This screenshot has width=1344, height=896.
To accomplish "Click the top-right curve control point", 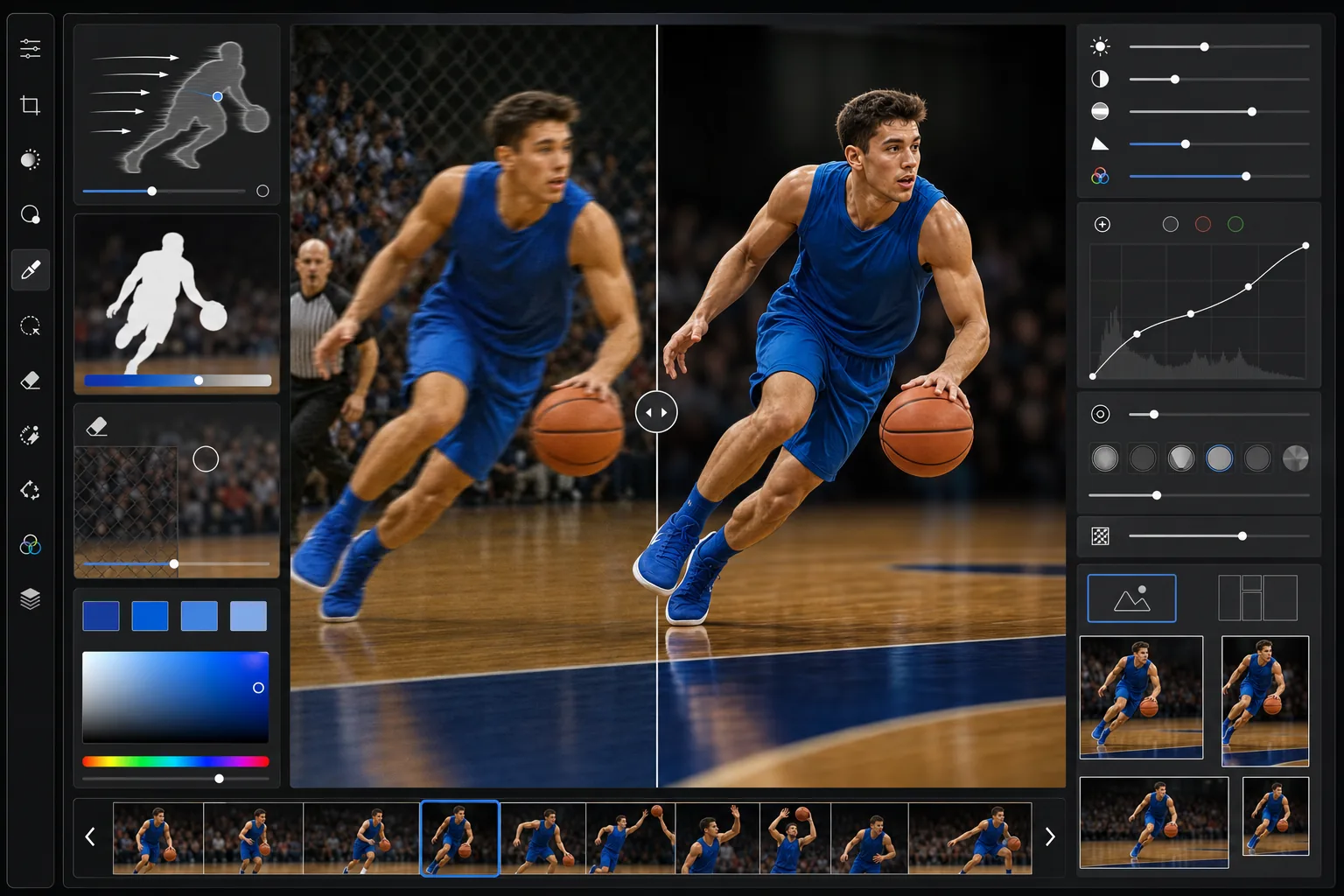I will [x=1305, y=246].
